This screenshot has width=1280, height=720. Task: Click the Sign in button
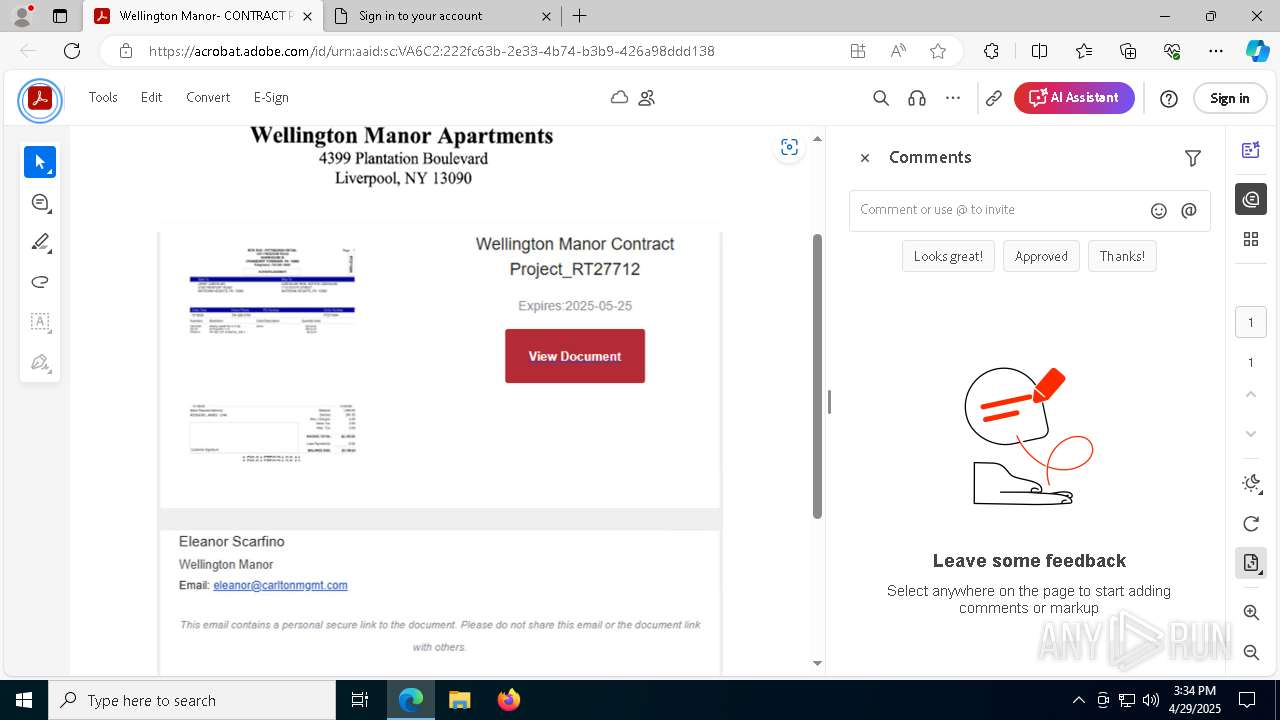click(1230, 98)
